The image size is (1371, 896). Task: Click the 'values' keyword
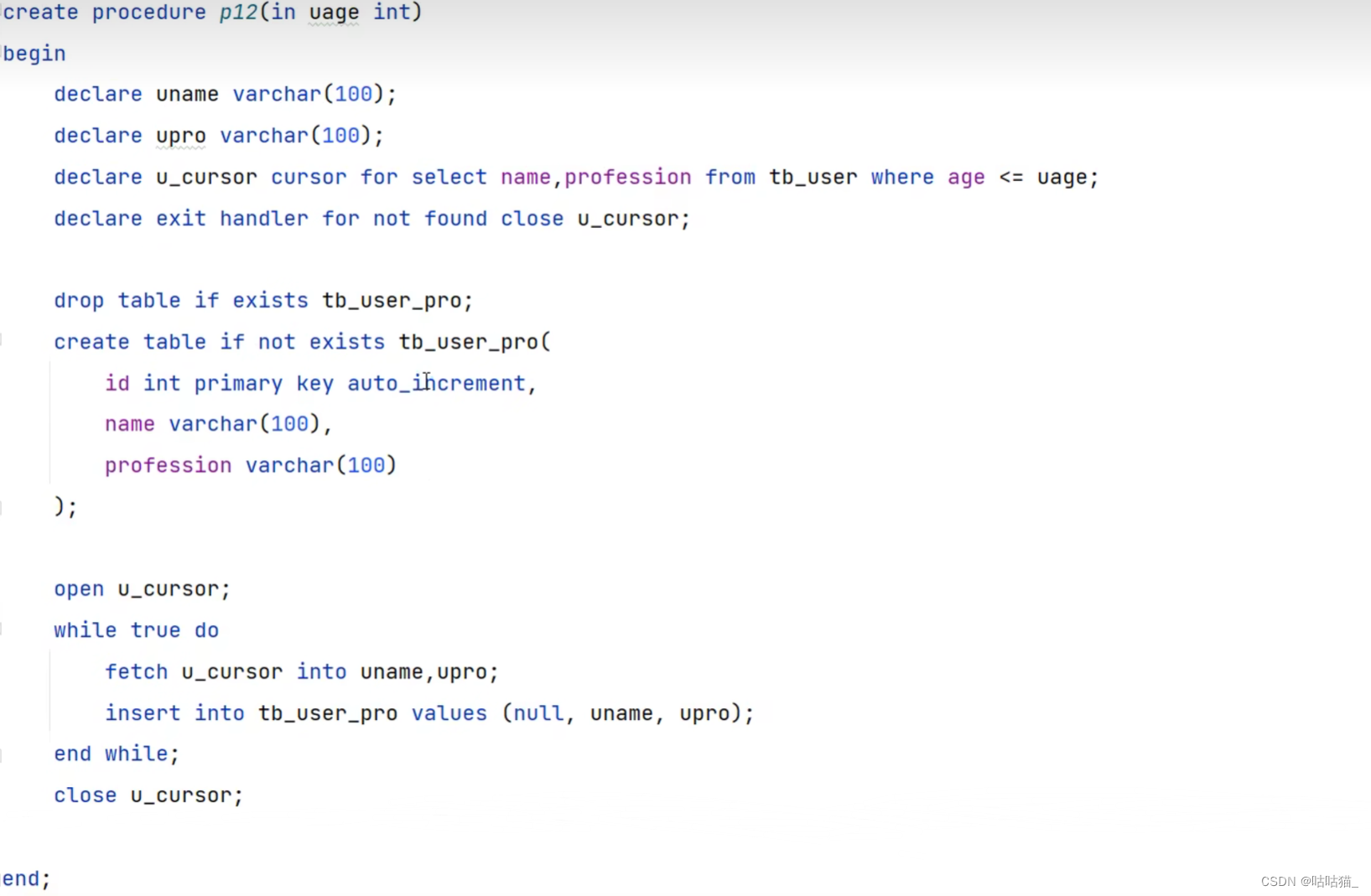pyautogui.click(x=449, y=713)
